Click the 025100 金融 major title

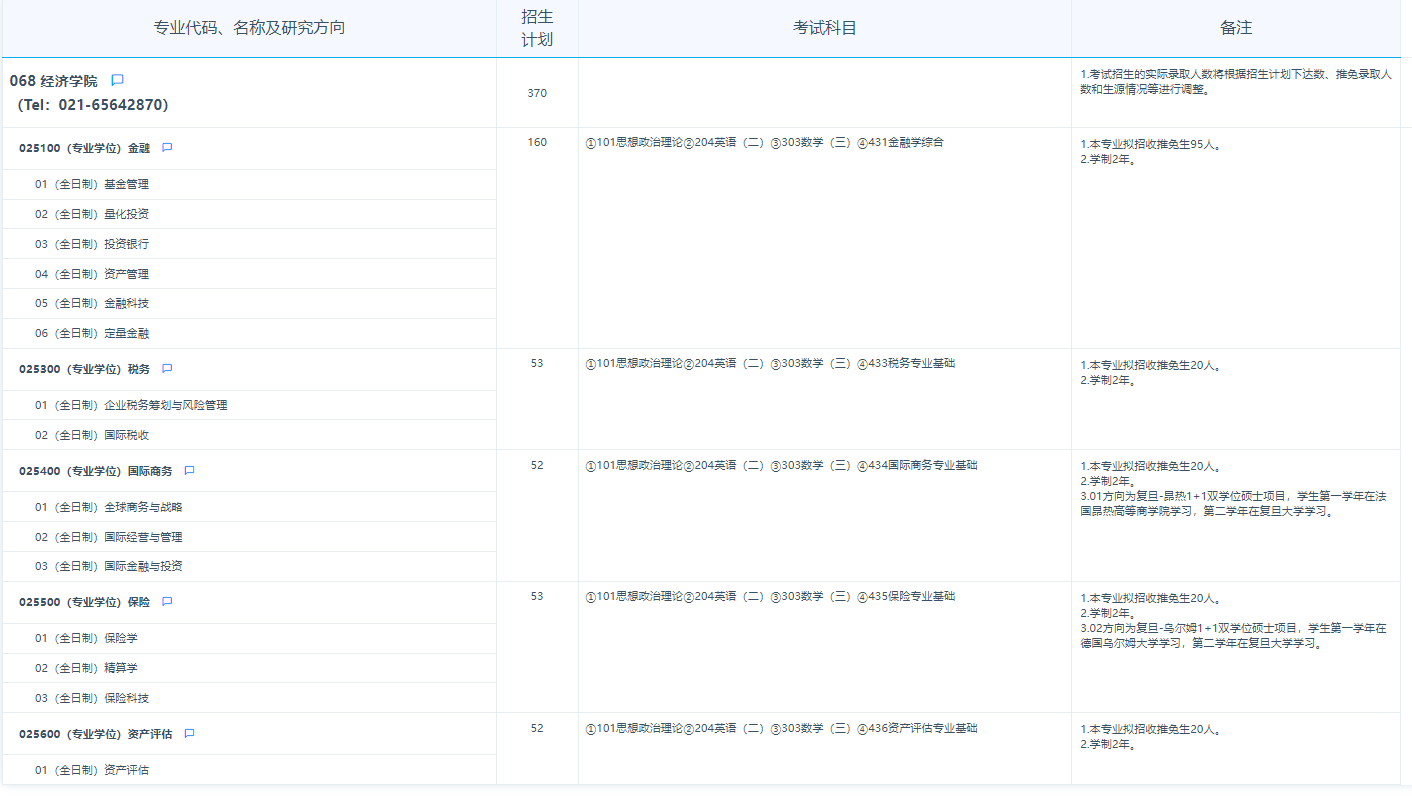tap(84, 148)
